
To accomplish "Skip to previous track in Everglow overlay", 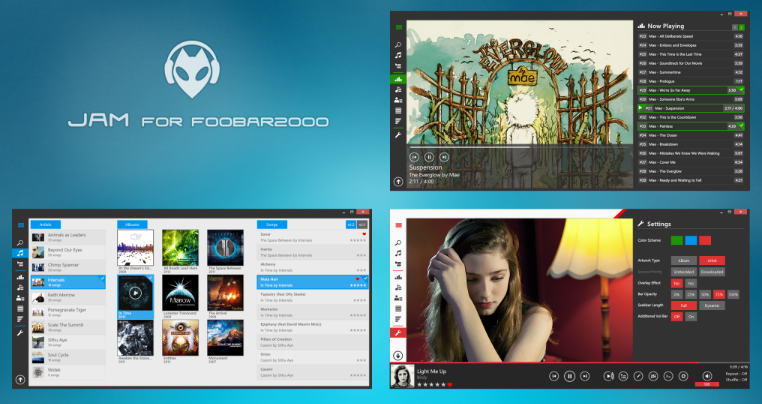I will (414, 157).
